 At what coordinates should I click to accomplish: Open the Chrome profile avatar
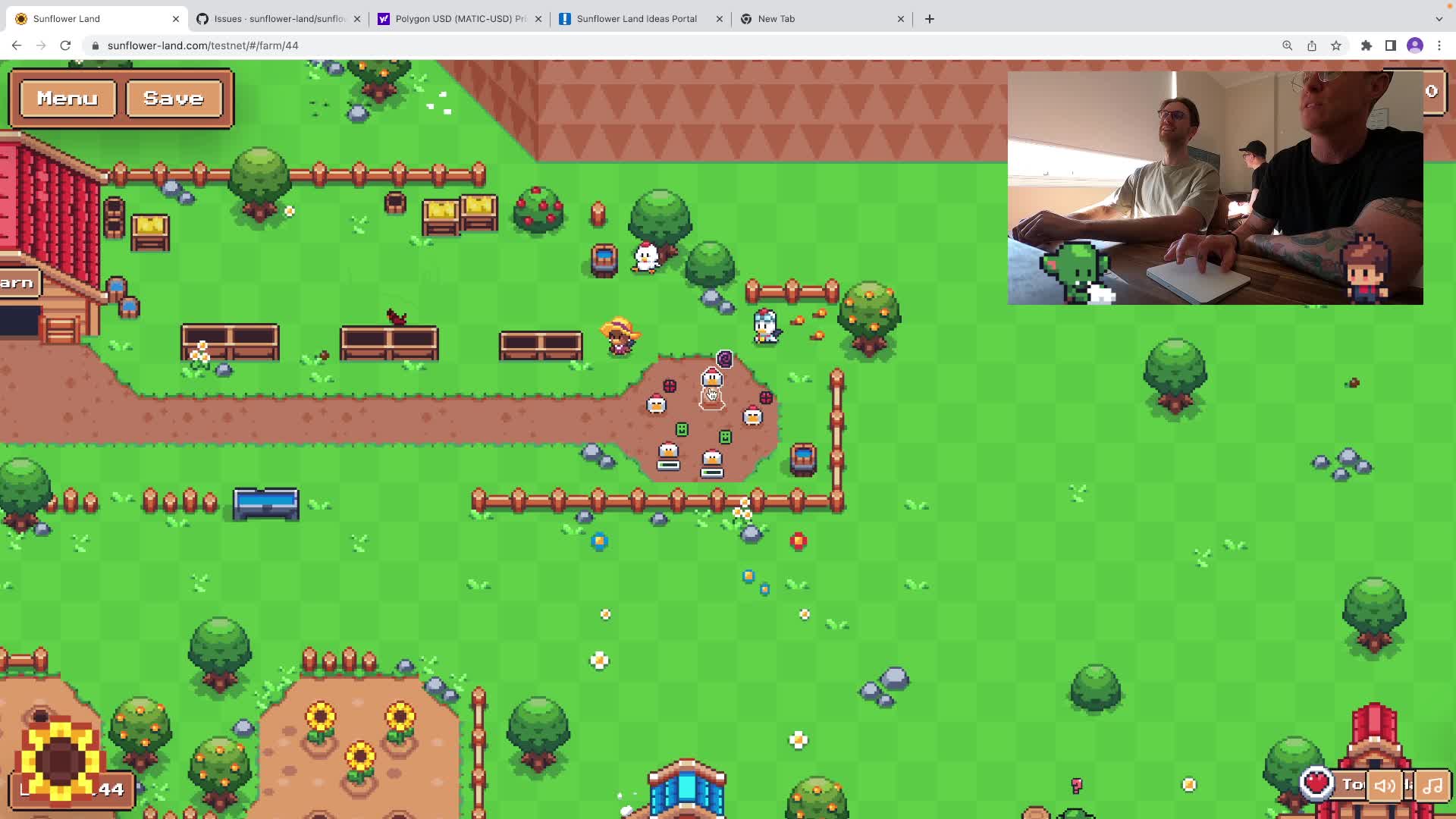tap(1415, 45)
